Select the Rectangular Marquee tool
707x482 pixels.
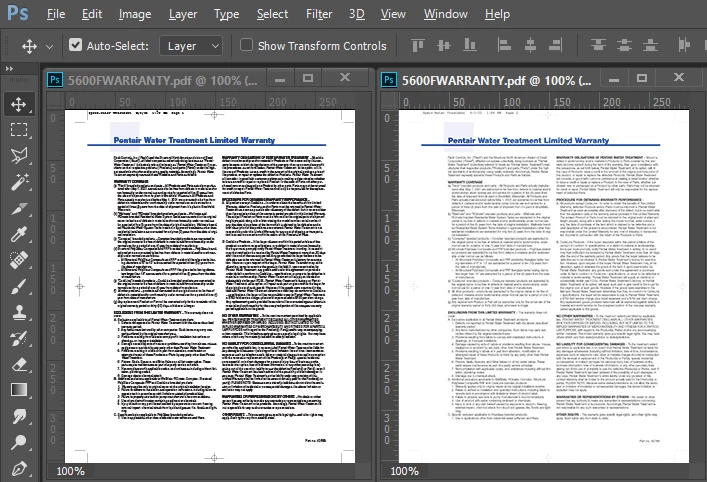click(18, 130)
